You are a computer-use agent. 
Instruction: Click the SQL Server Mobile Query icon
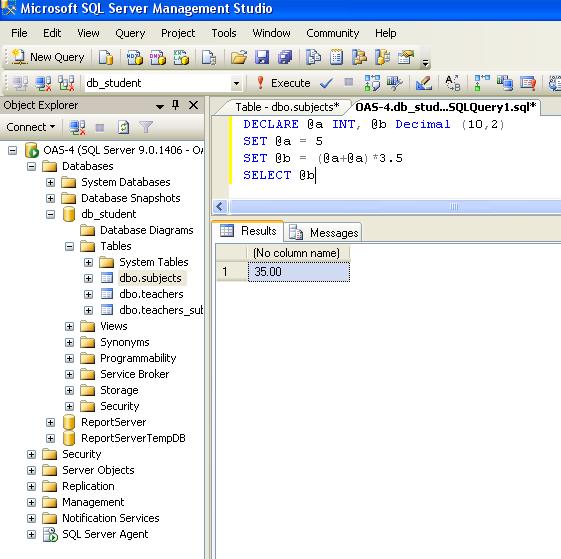(x=209, y=57)
